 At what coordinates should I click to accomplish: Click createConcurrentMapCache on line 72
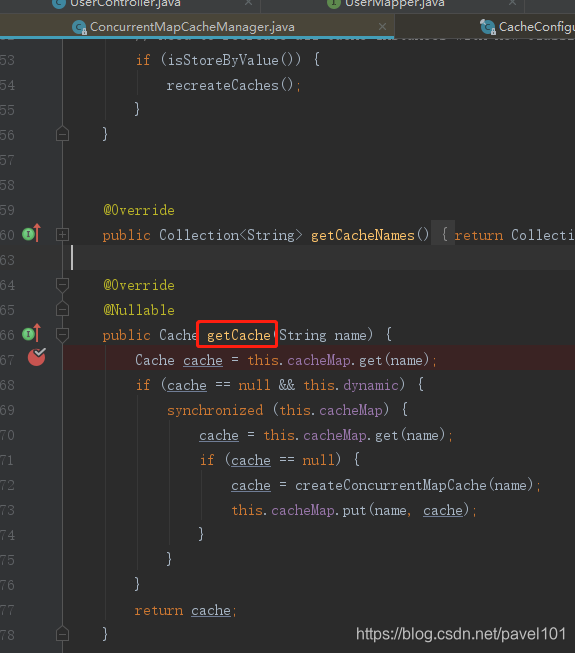tap(391, 485)
